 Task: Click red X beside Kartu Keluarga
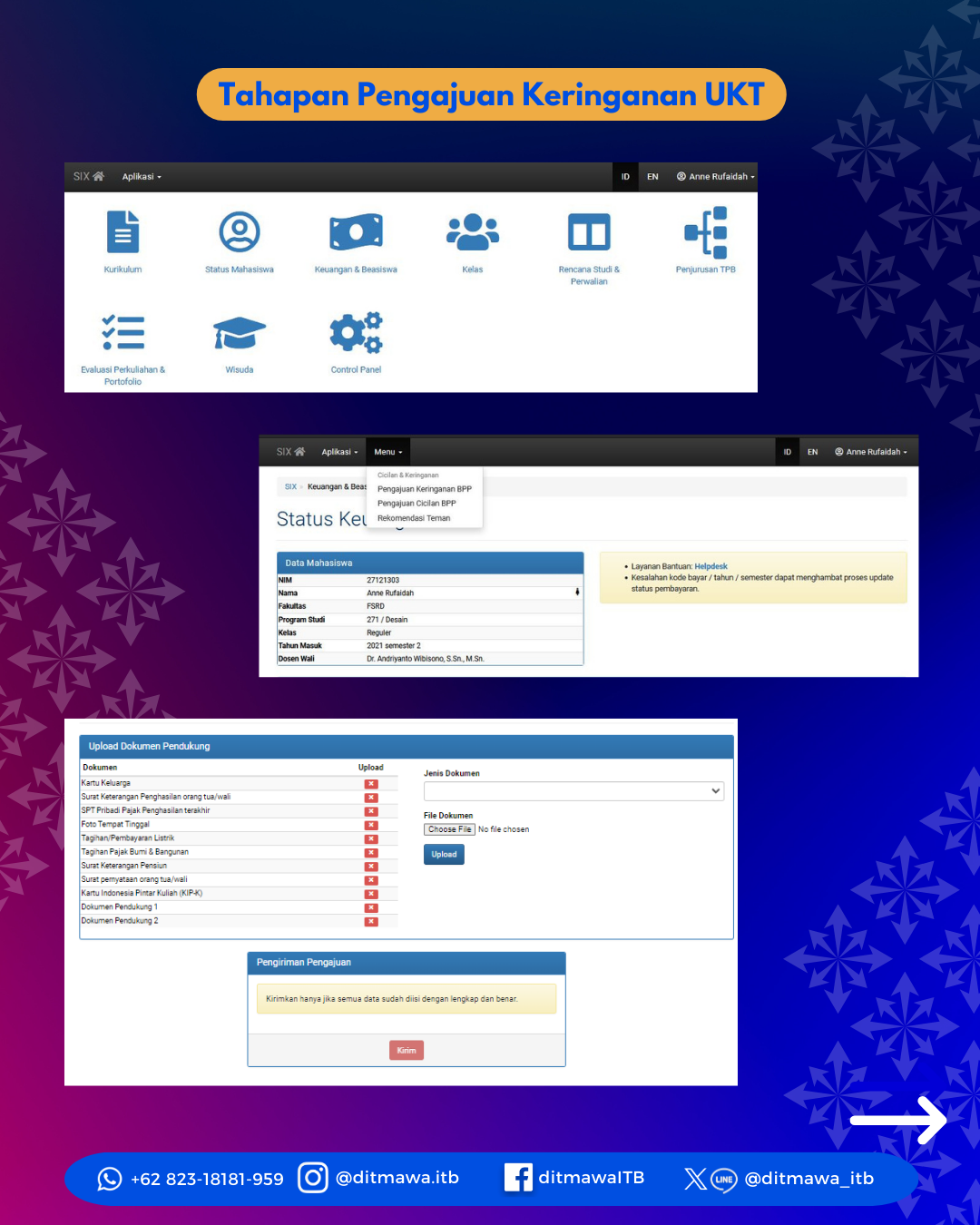click(371, 784)
